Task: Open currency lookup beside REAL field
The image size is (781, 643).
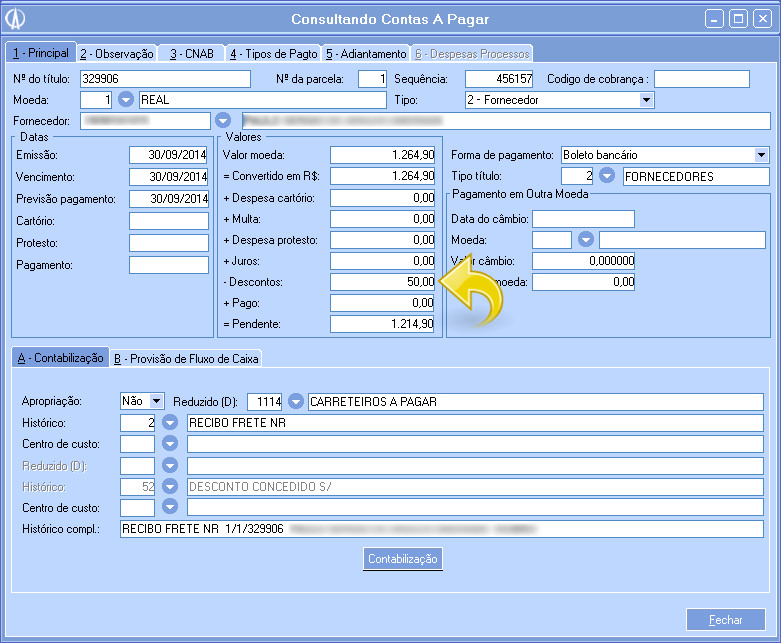Action: [126, 100]
